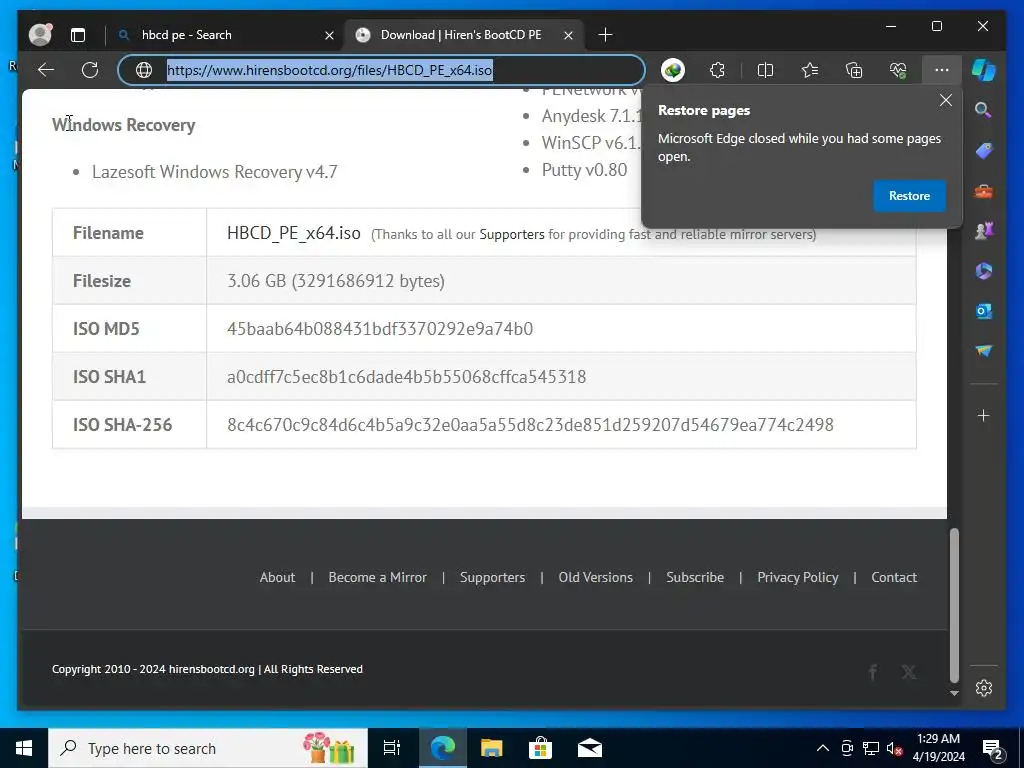
Task: Open the Tools briefcase sidebar icon
Action: [984, 191]
